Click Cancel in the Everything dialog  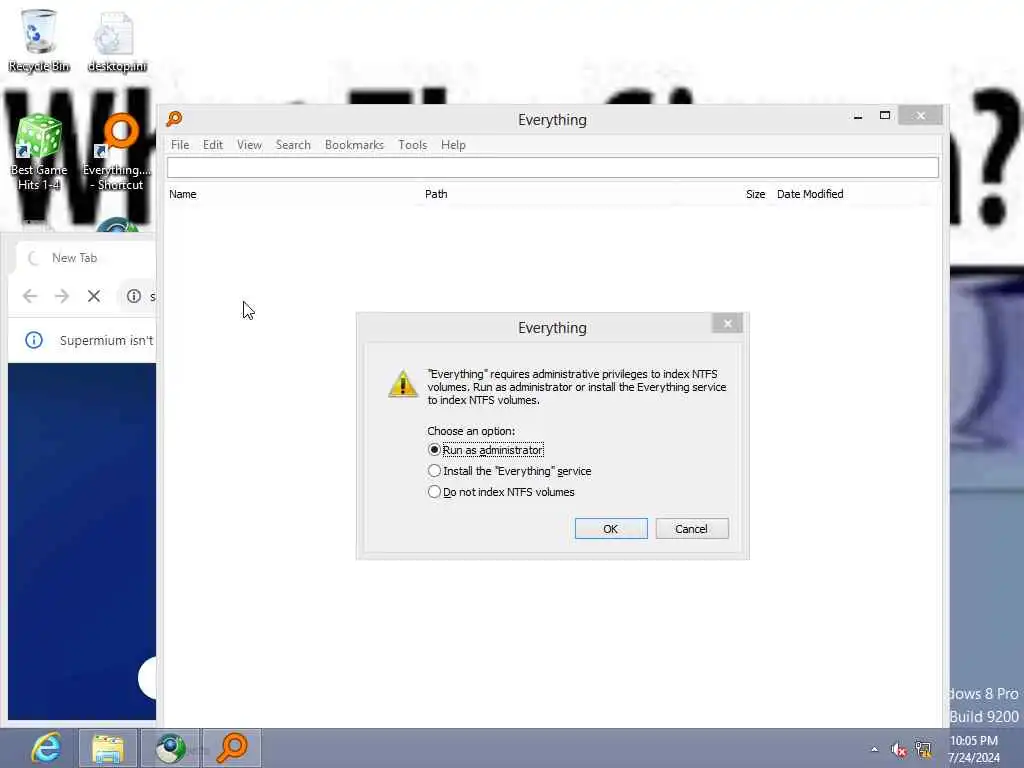pos(692,528)
